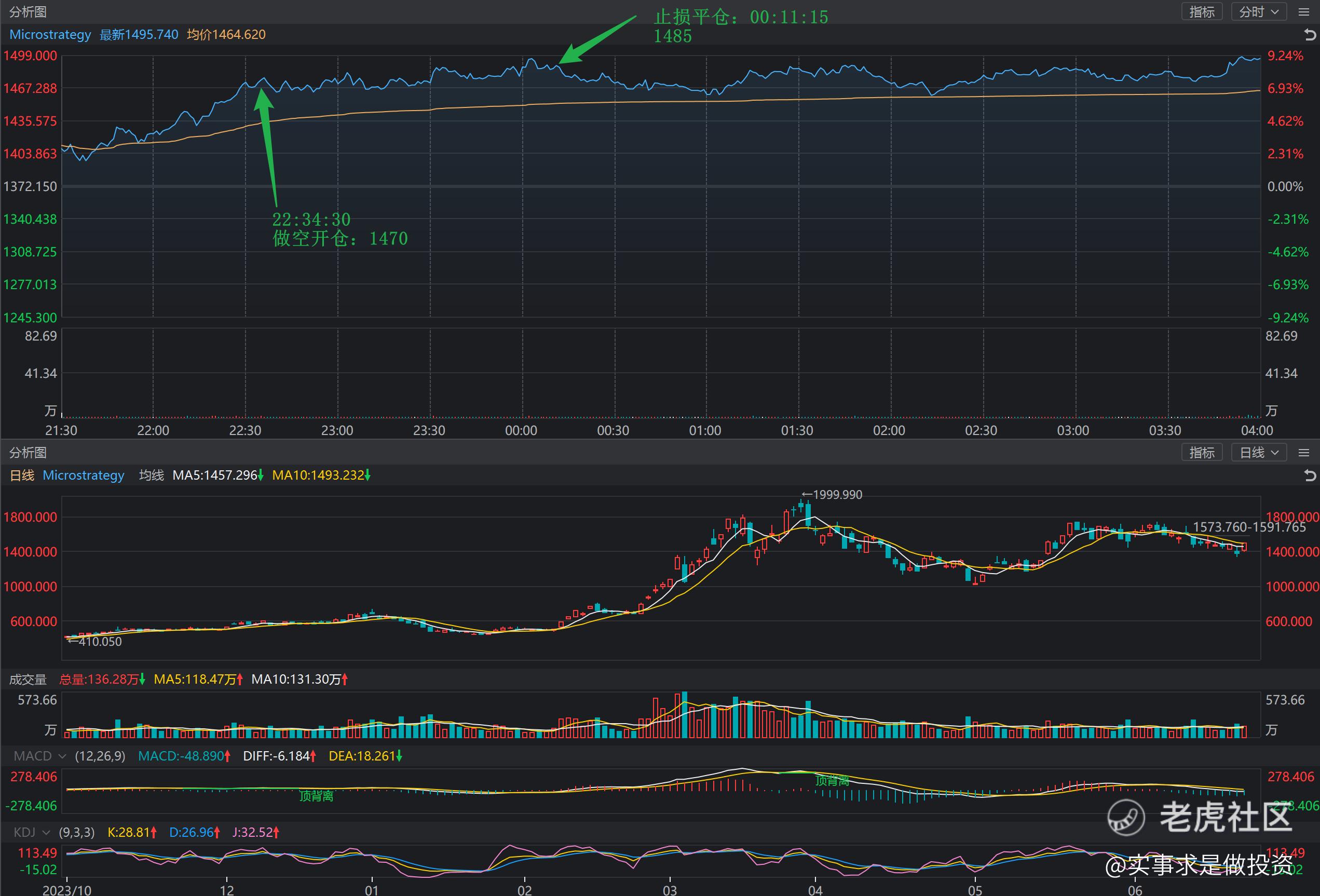Viewport: 1320px width, 896px height.
Task: Click the 最新1495.740 value
Action: (139, 35)
